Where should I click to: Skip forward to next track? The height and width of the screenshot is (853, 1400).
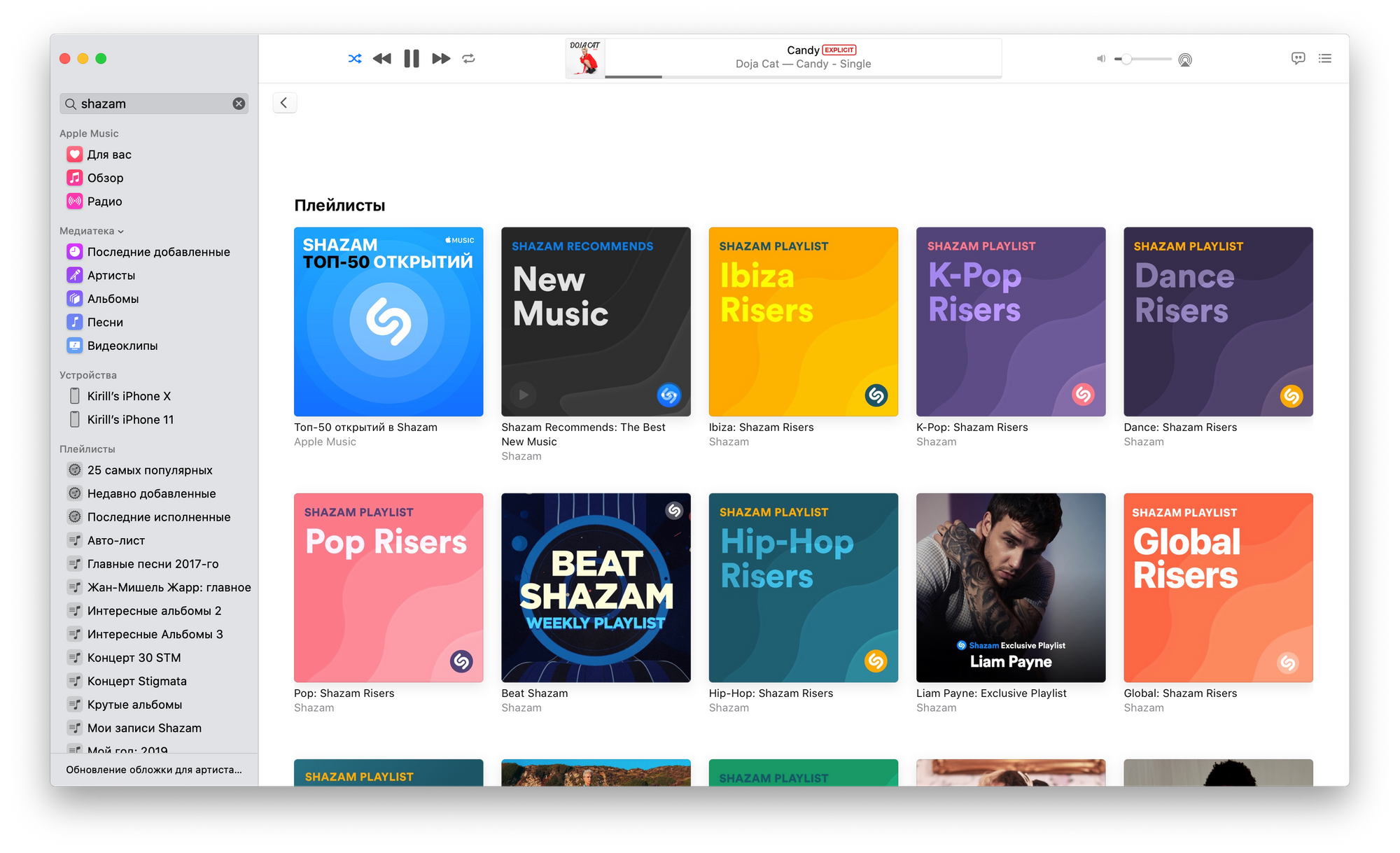441,59
